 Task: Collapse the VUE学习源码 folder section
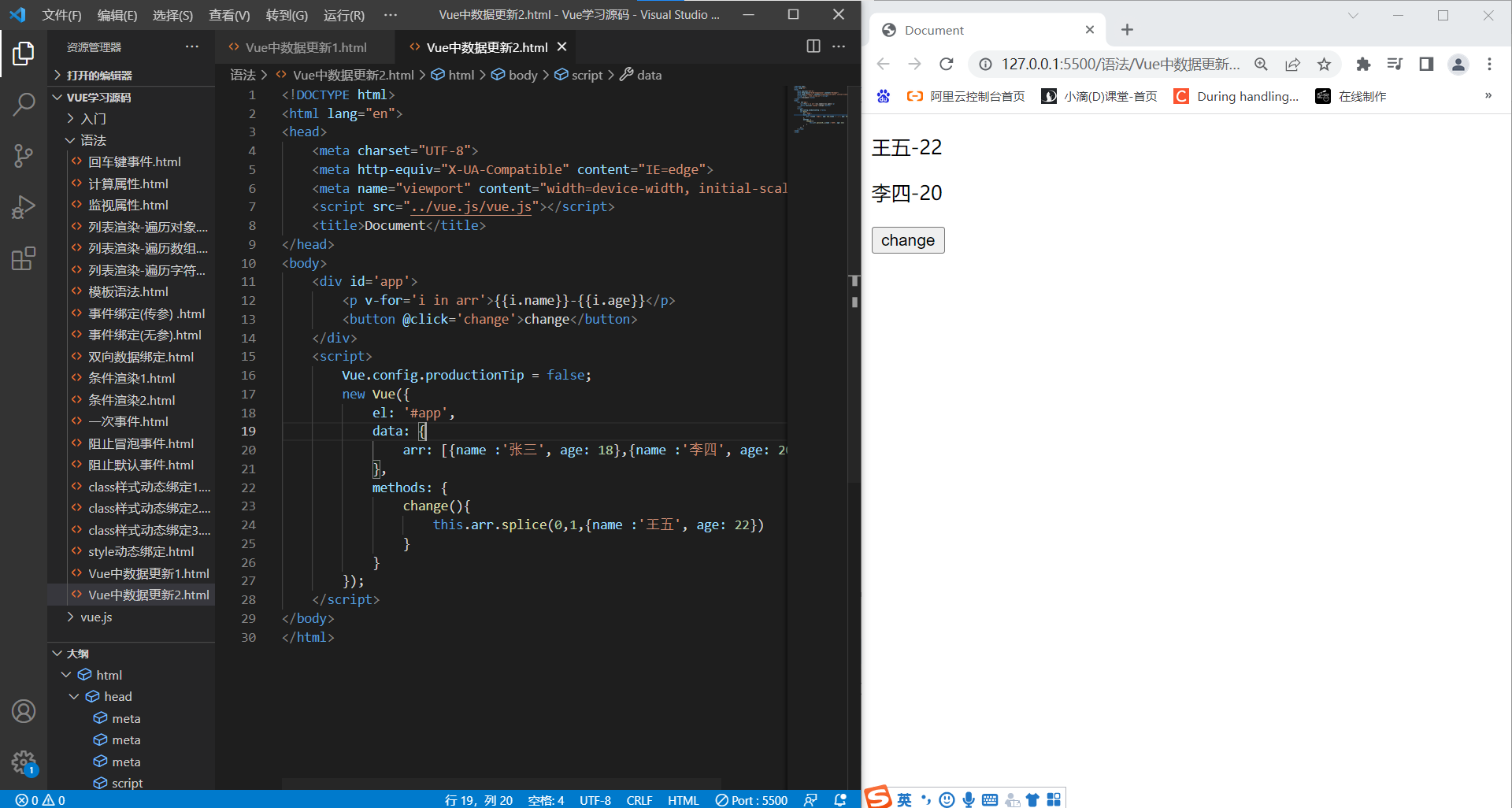pyautogui.click(x=131, y=97)
